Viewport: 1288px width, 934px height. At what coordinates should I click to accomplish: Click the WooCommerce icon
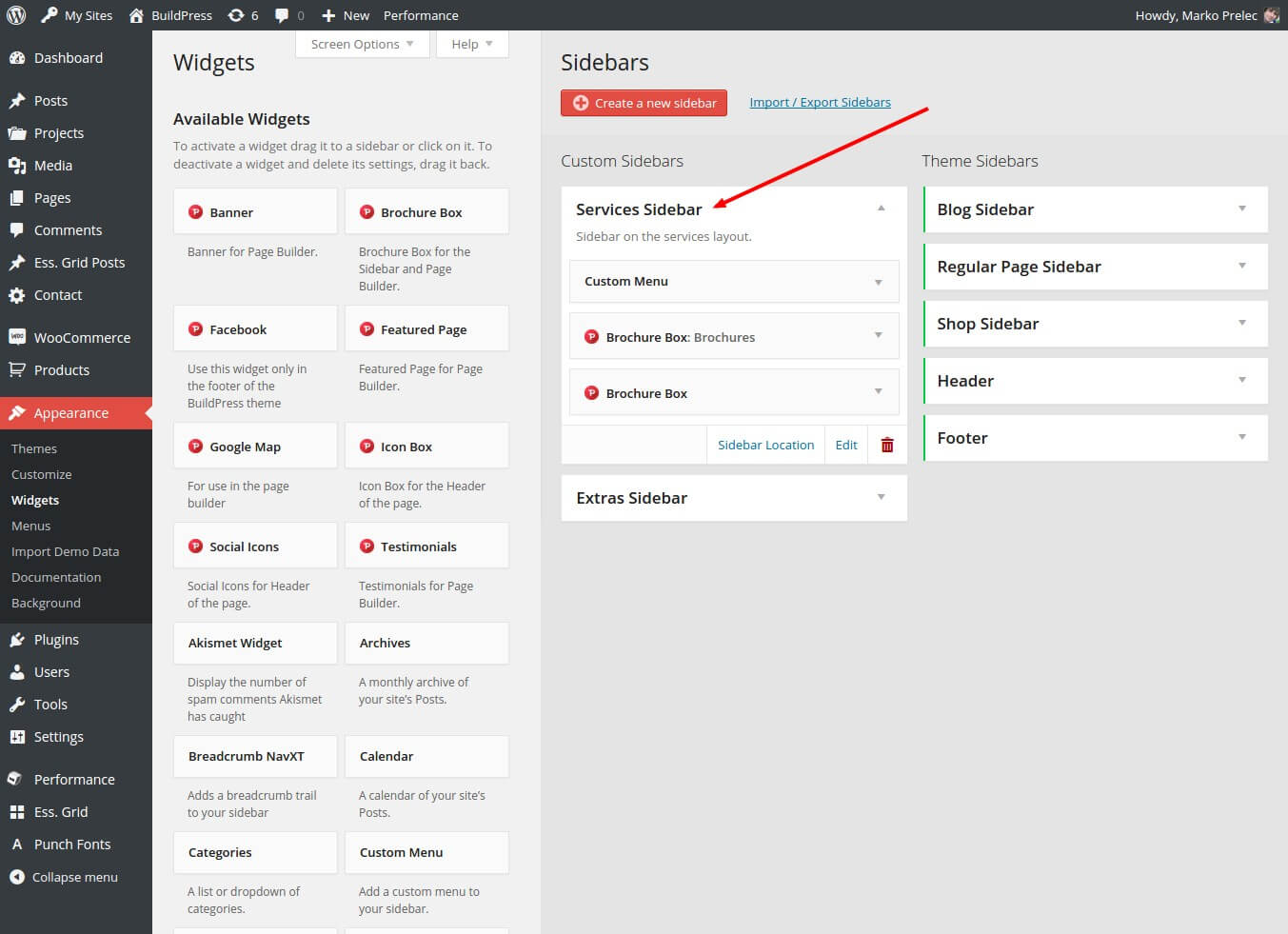pyautogui.click(x=16, y=337)
